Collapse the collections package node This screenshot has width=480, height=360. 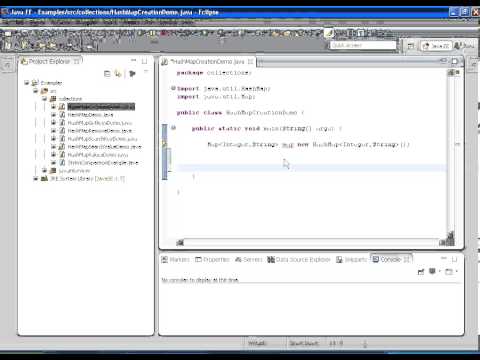[x=45, y=99]
